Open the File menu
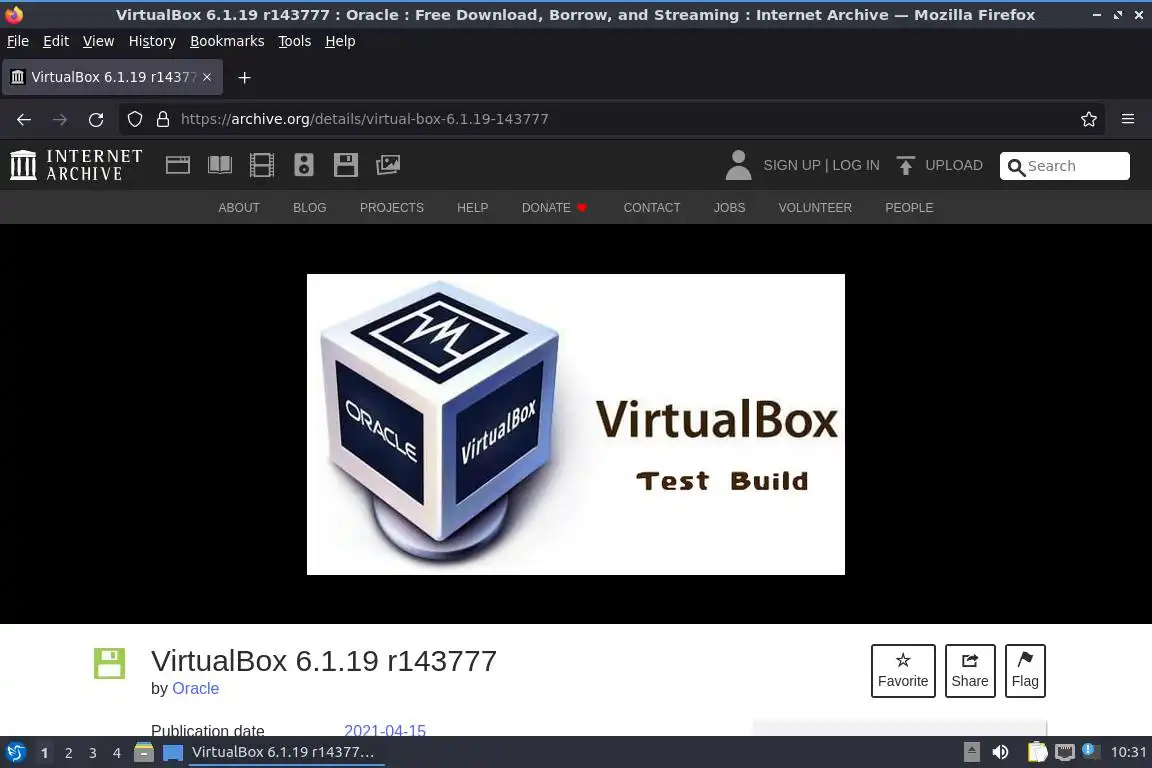Image resolution: width=1152 pixels, height=768 pixels. [18, 41]
